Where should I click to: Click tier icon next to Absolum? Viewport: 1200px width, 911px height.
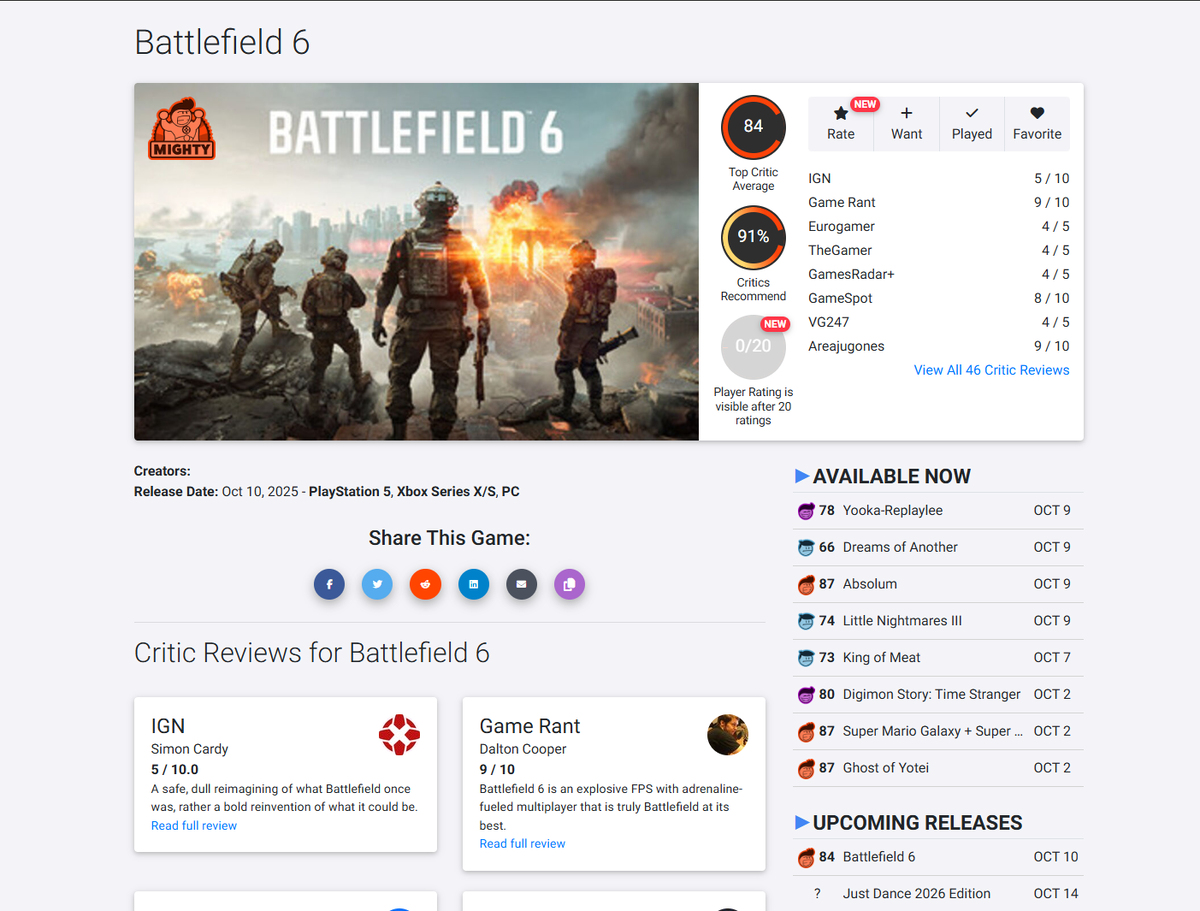tap(806, 584)
